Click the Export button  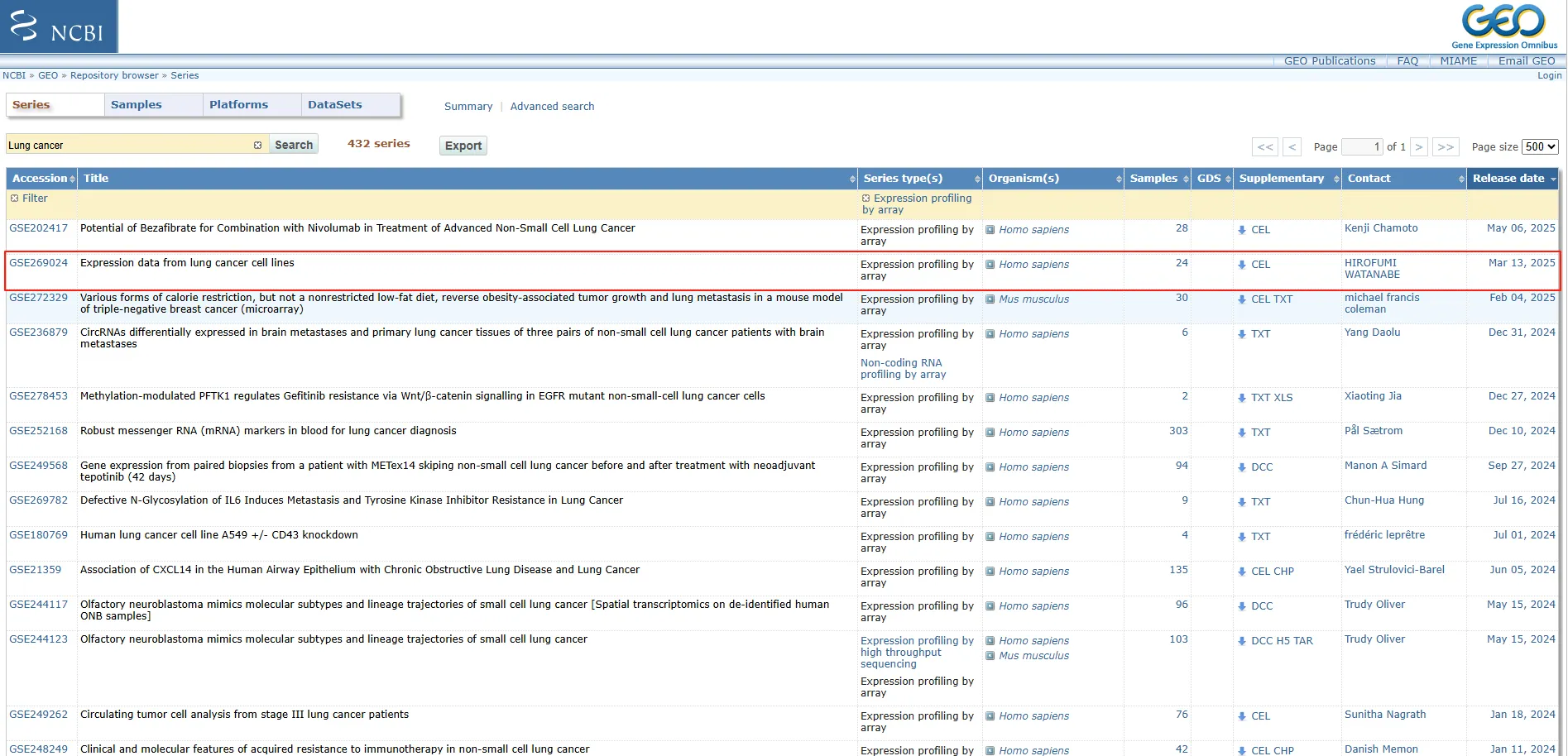coord(463,146)
